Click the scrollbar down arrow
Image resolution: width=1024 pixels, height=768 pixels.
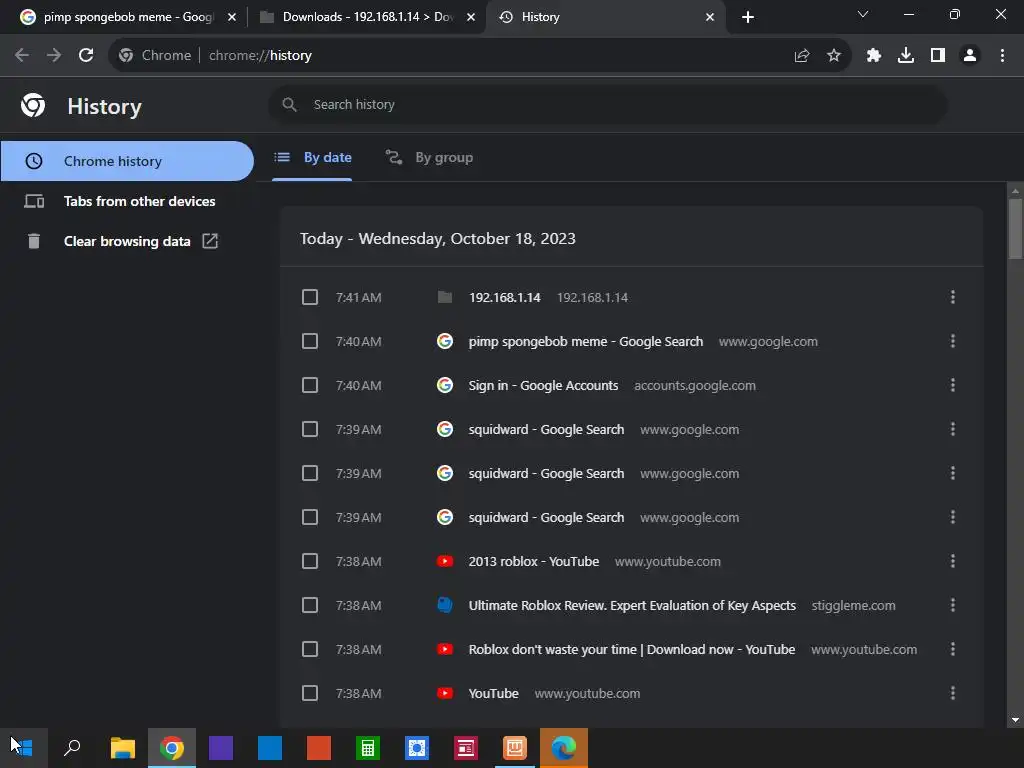coord(1015,720)
